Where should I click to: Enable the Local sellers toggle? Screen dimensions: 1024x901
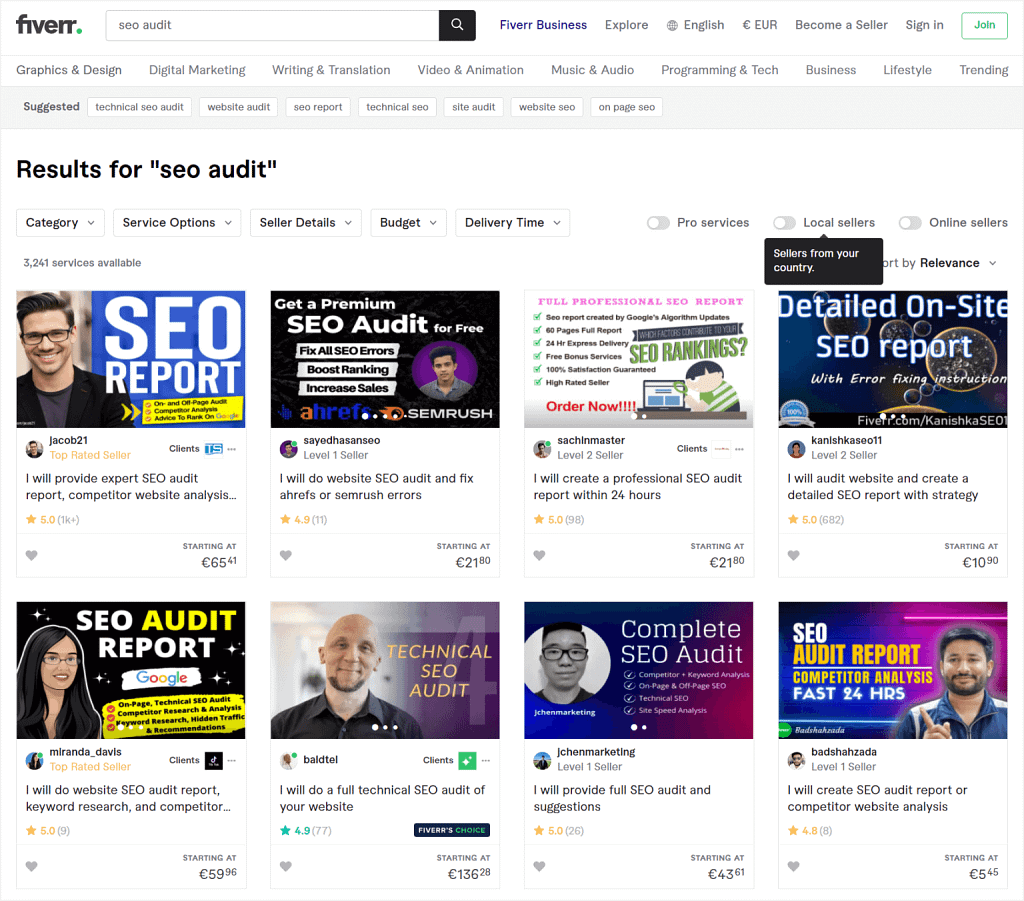click(x=784, y=223)
